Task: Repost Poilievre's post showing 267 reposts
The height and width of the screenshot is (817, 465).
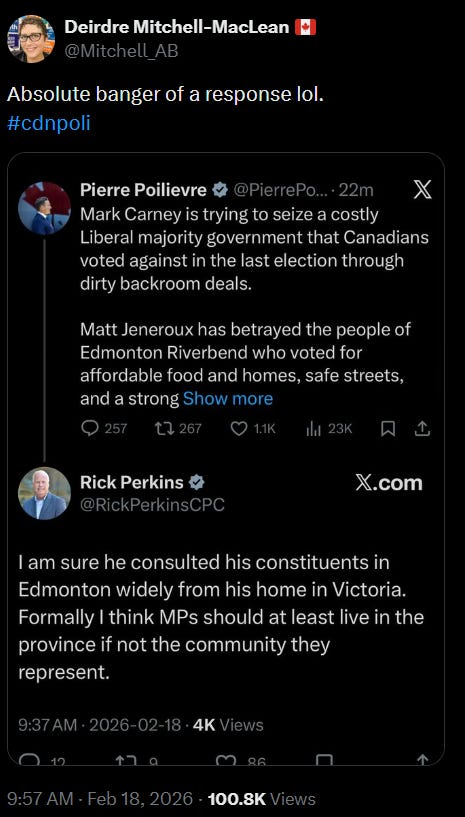Action: pos(164,428)
